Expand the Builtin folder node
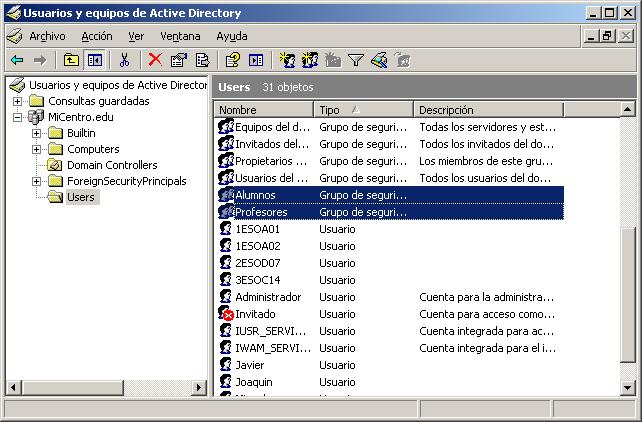This screenshot has width=642, height=422. [x=37, y=133]
